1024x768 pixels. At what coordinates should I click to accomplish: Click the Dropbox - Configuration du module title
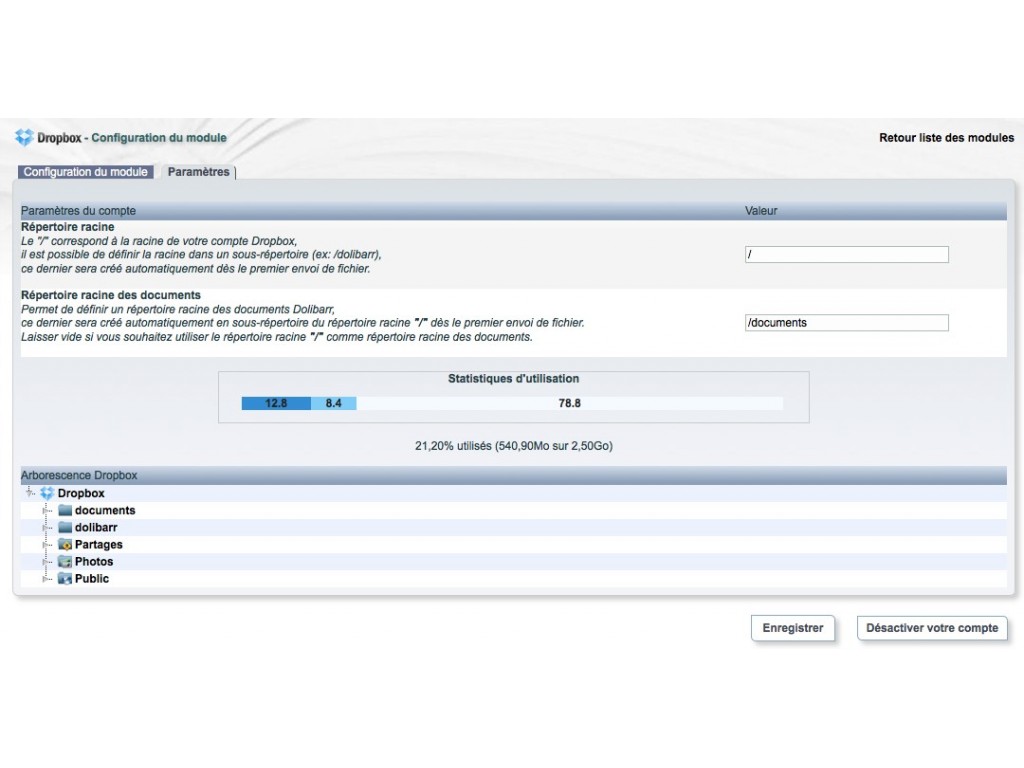point(132,138)
